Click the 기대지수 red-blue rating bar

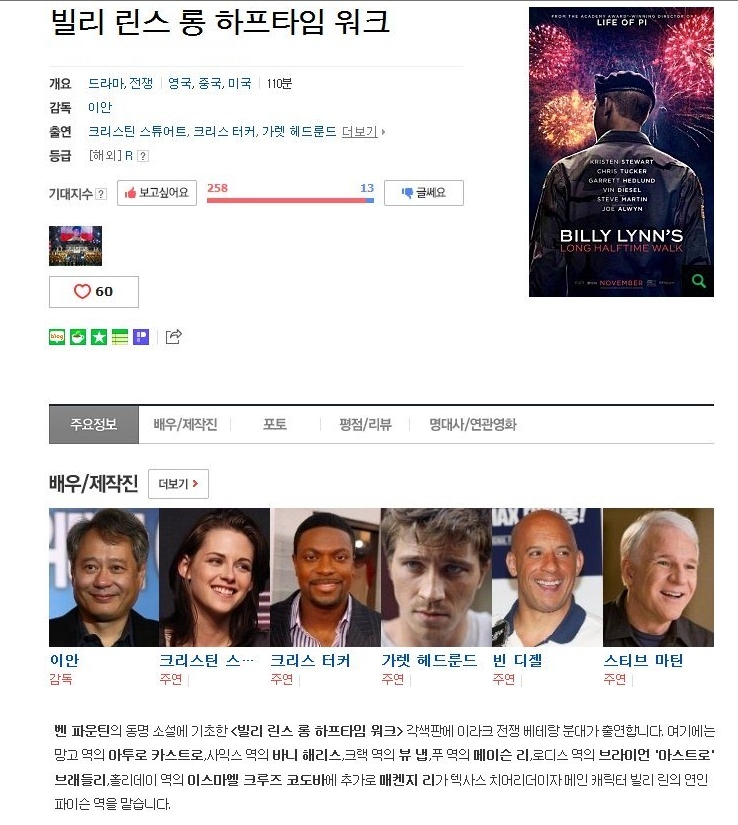pos(290,200)
